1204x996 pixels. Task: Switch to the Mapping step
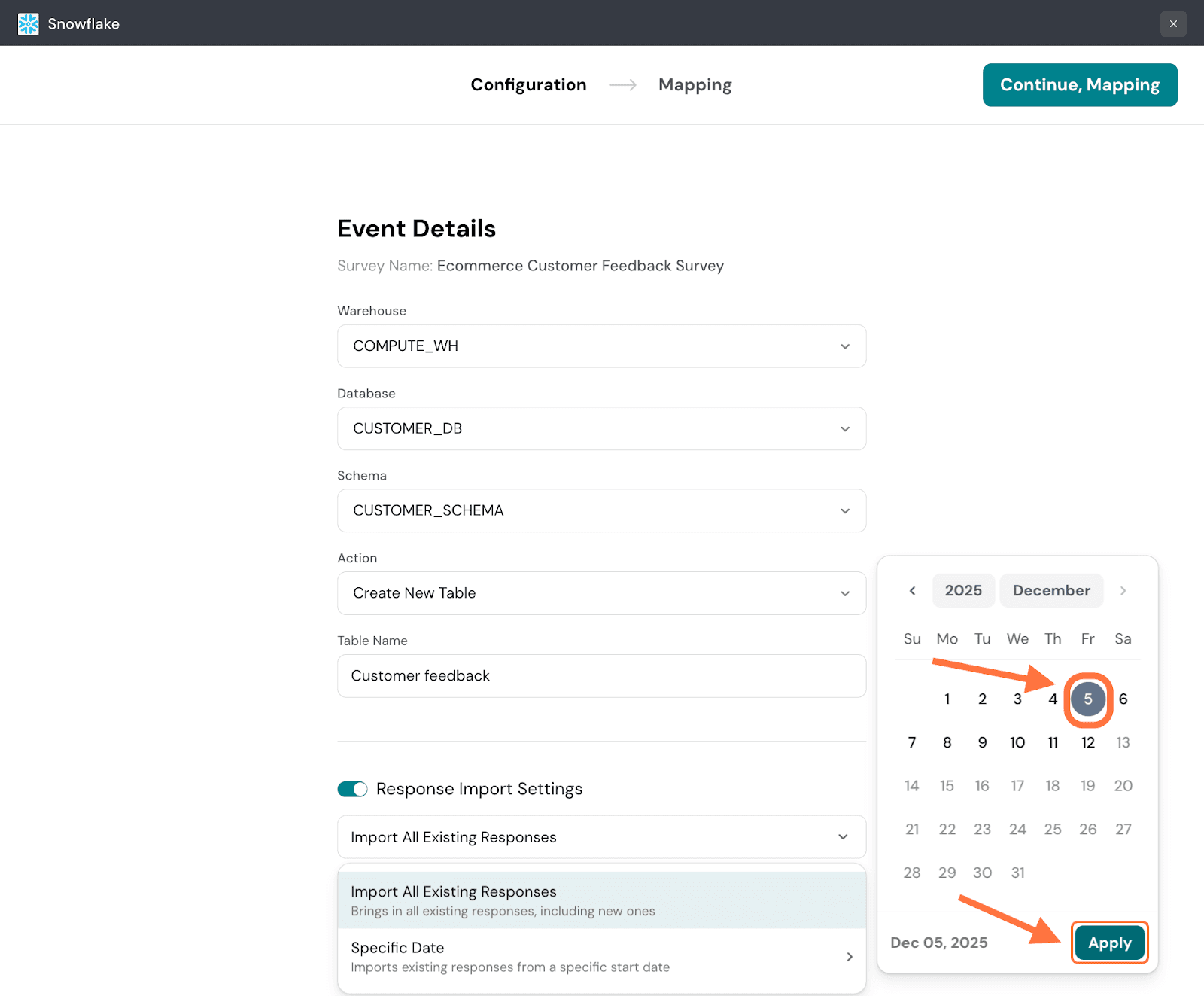click(695, 85)
